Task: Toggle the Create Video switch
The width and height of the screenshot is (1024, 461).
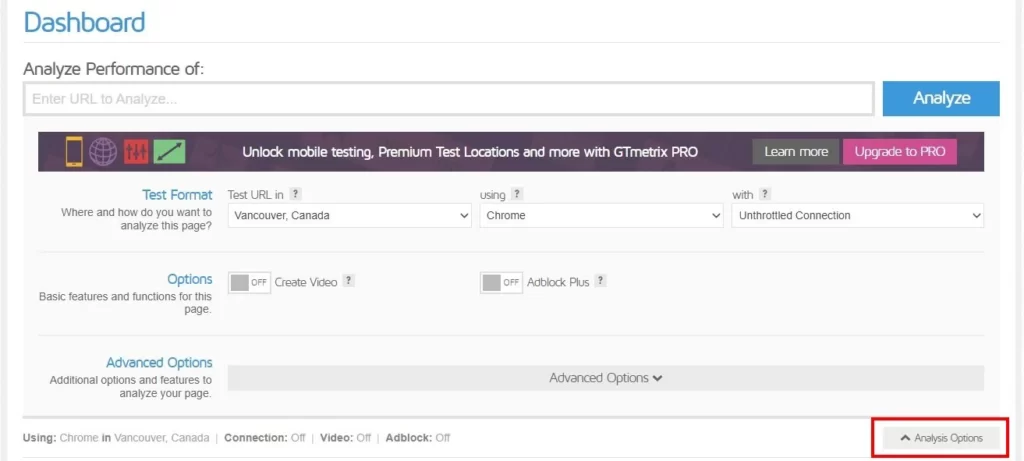Action: (x=249, y=283)
